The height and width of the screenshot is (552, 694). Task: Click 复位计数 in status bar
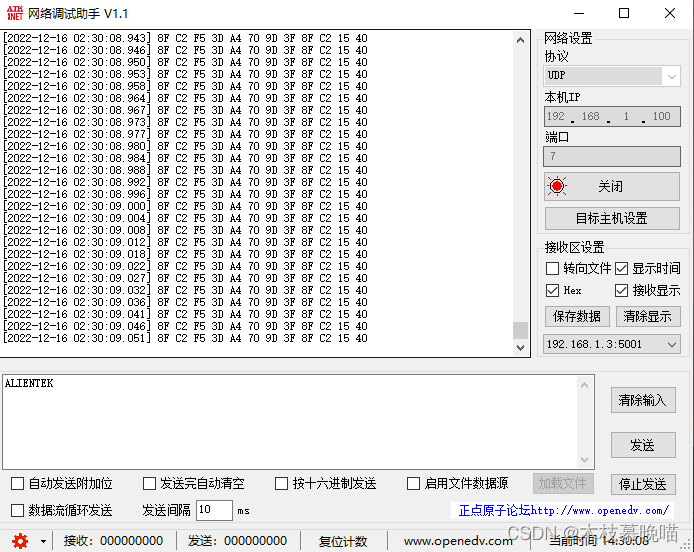pos(343,541)
